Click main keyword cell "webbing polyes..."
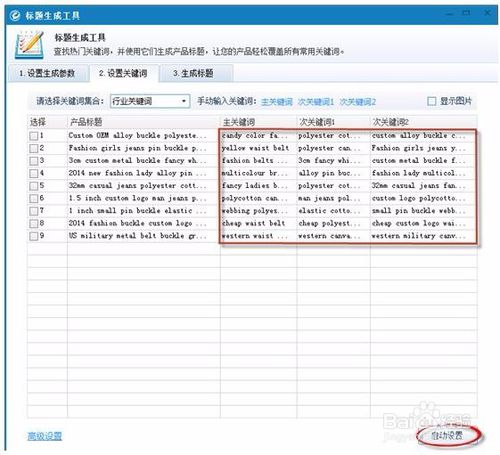500x455 pixels. 255,211
